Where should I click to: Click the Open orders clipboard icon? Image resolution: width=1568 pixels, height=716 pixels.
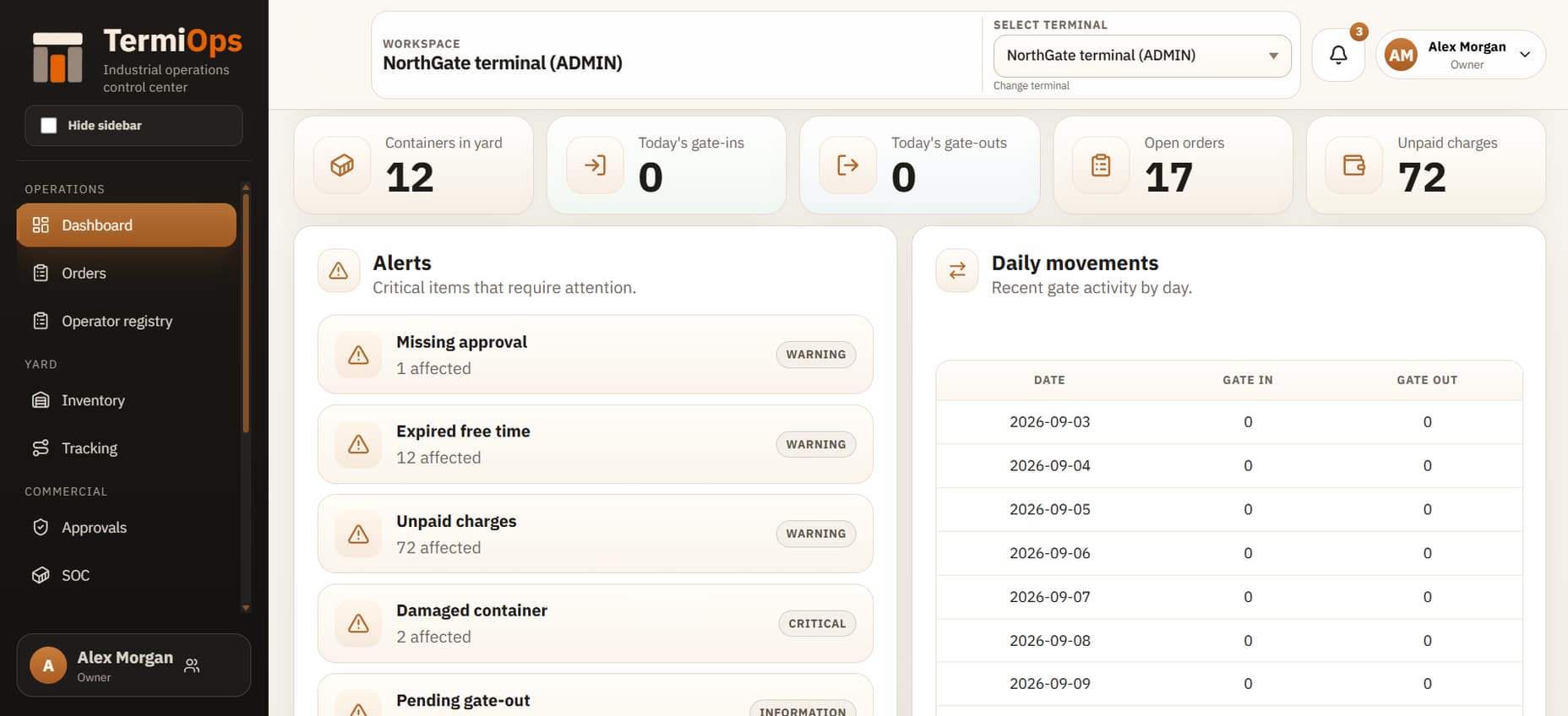(x=1101, y=165)
